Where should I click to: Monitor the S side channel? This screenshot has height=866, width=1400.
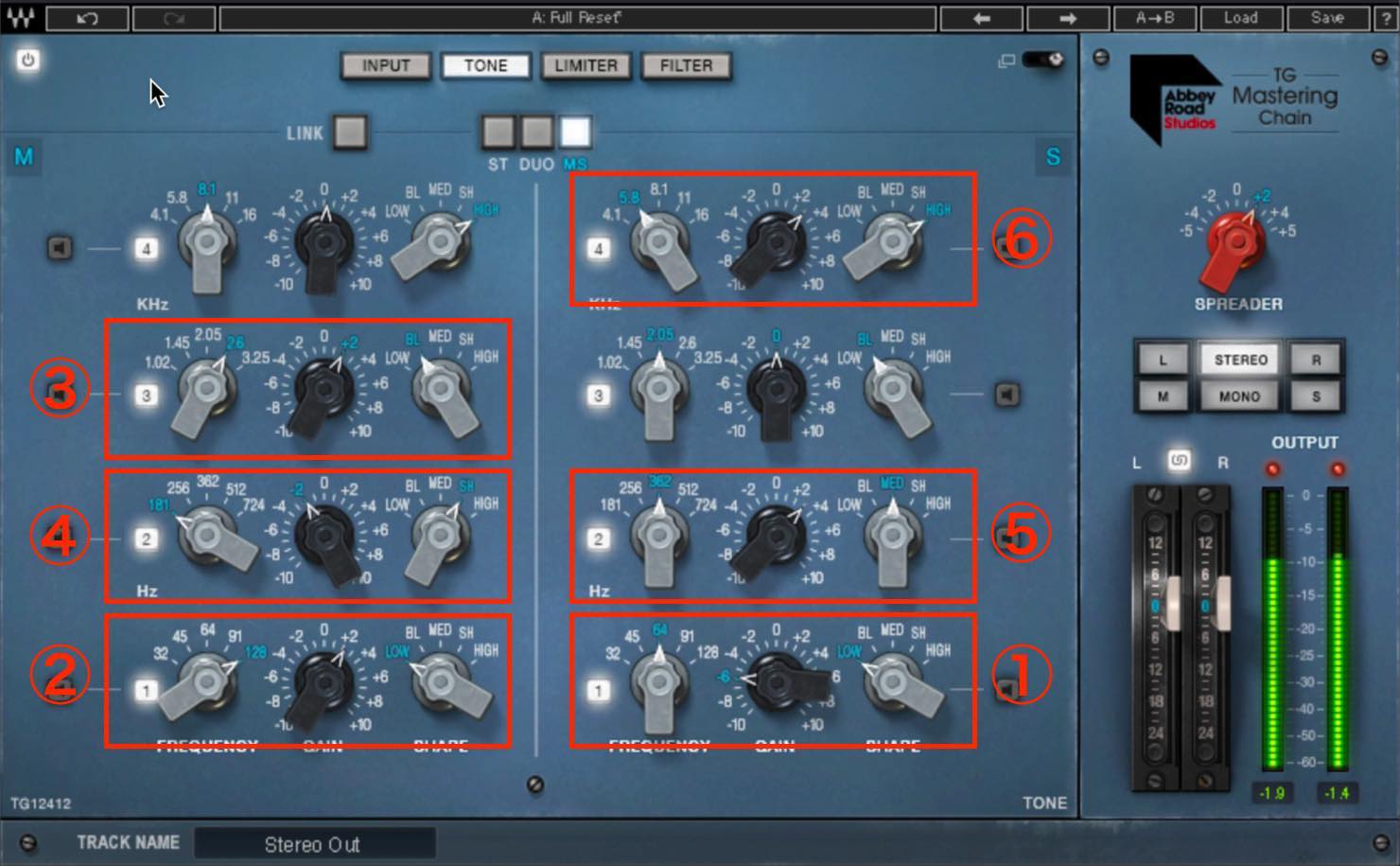[1316, 397]
